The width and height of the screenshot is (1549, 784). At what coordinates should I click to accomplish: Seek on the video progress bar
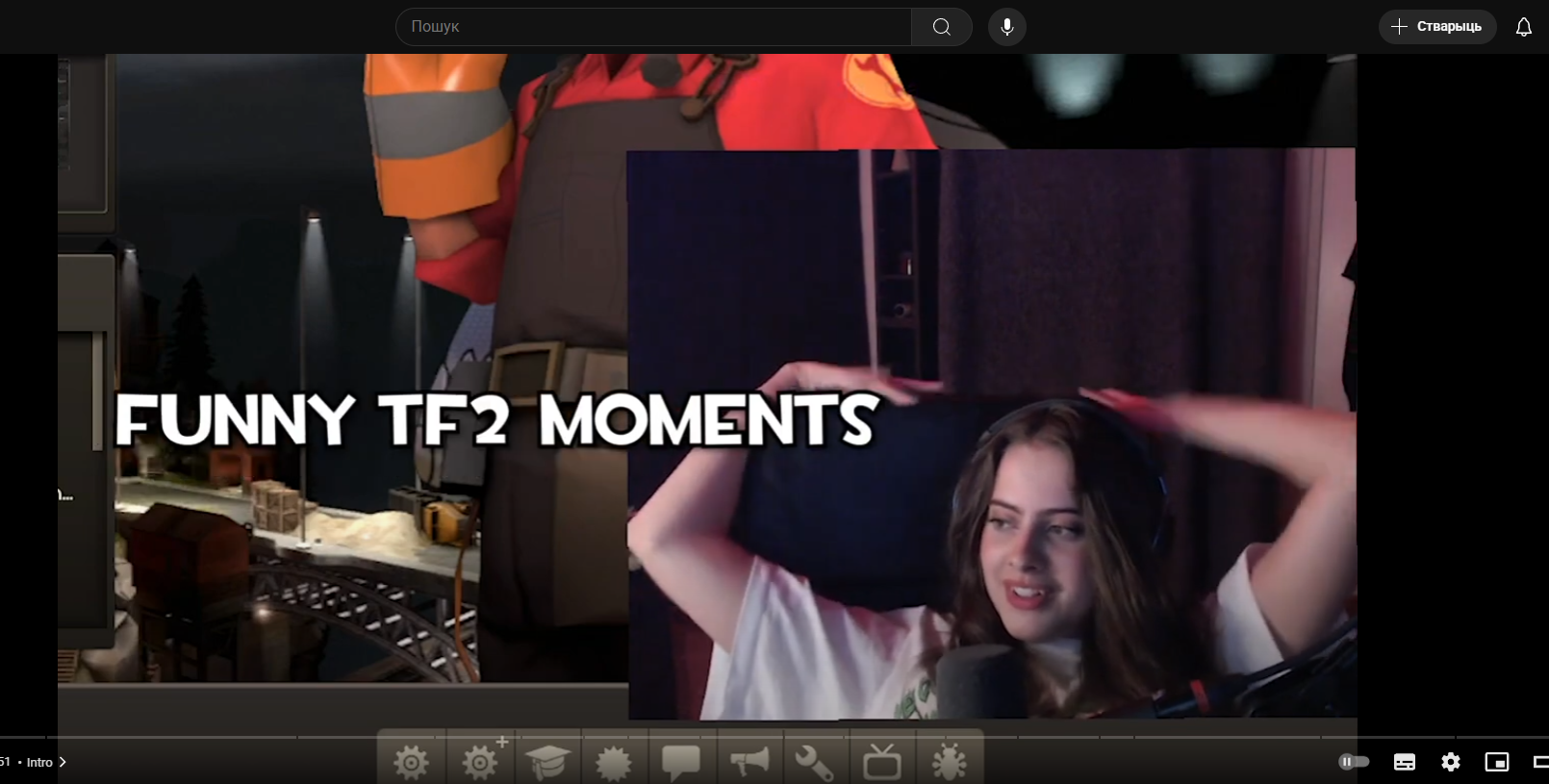tap(774, 738)
